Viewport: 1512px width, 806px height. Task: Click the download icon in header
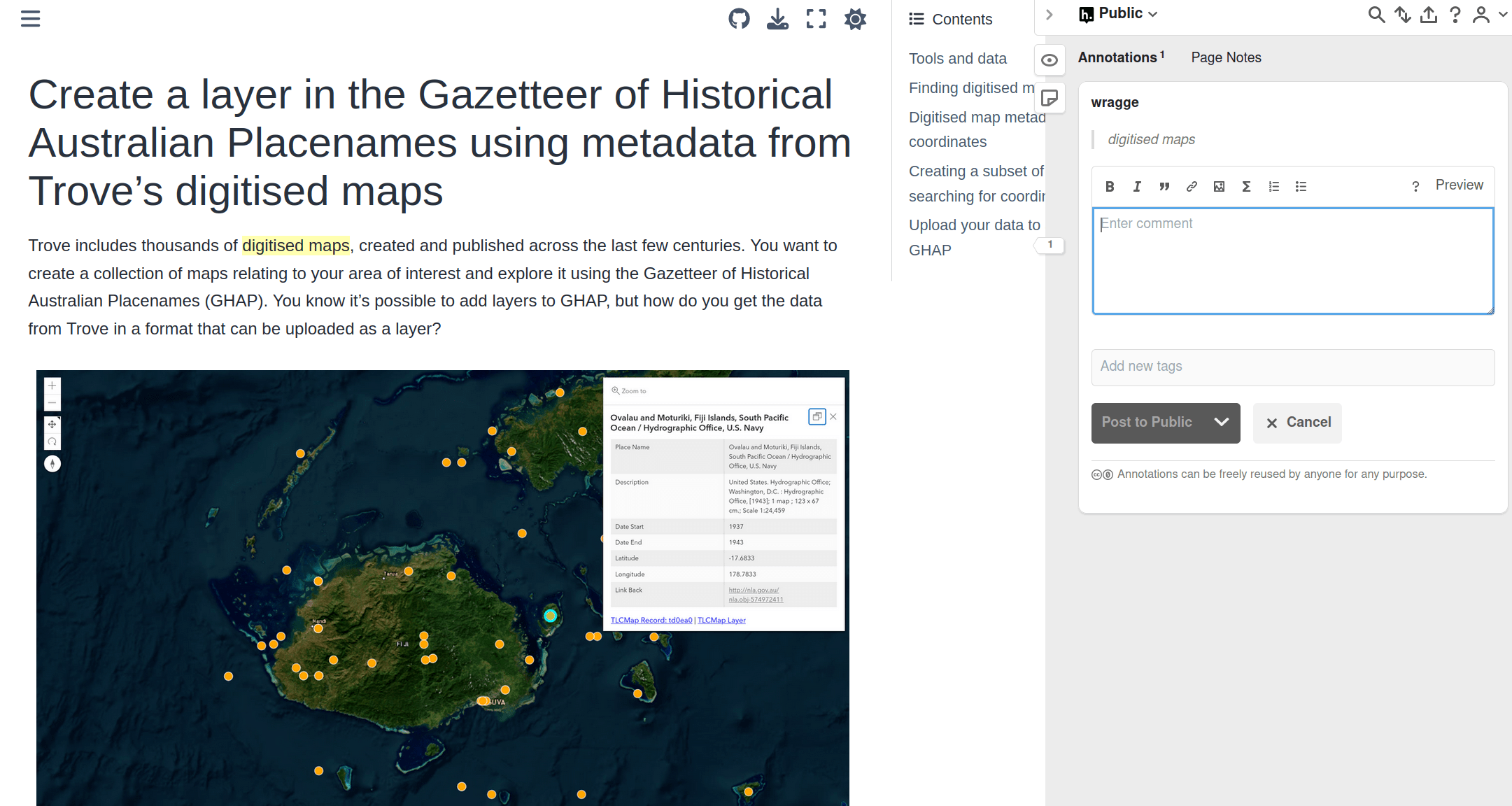pos(777,19)
